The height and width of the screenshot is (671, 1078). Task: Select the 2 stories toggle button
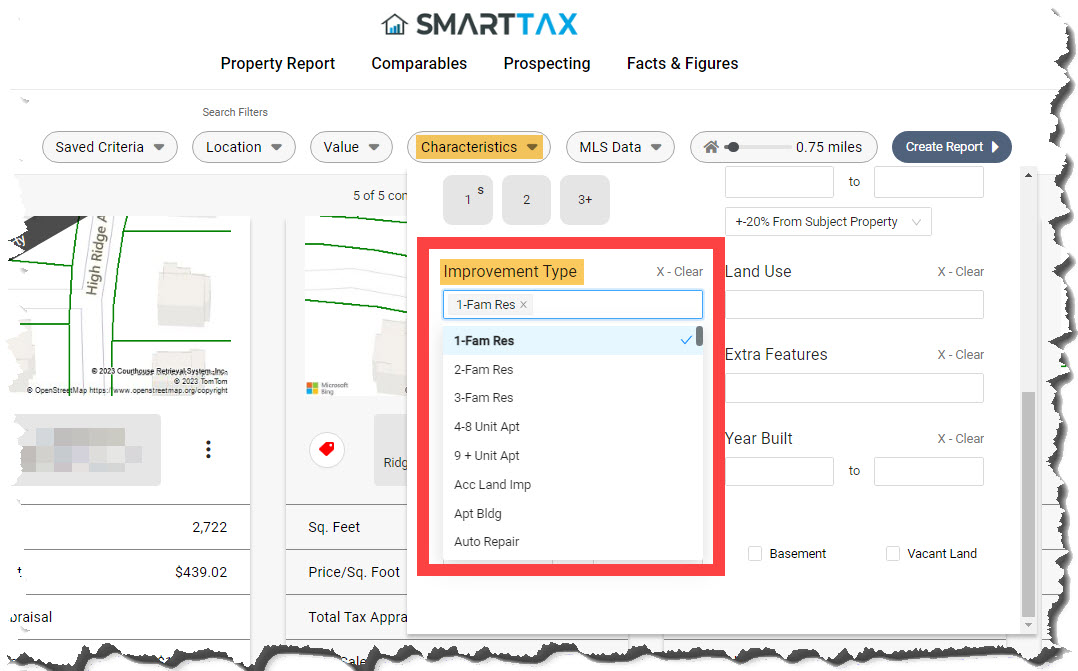527,199
